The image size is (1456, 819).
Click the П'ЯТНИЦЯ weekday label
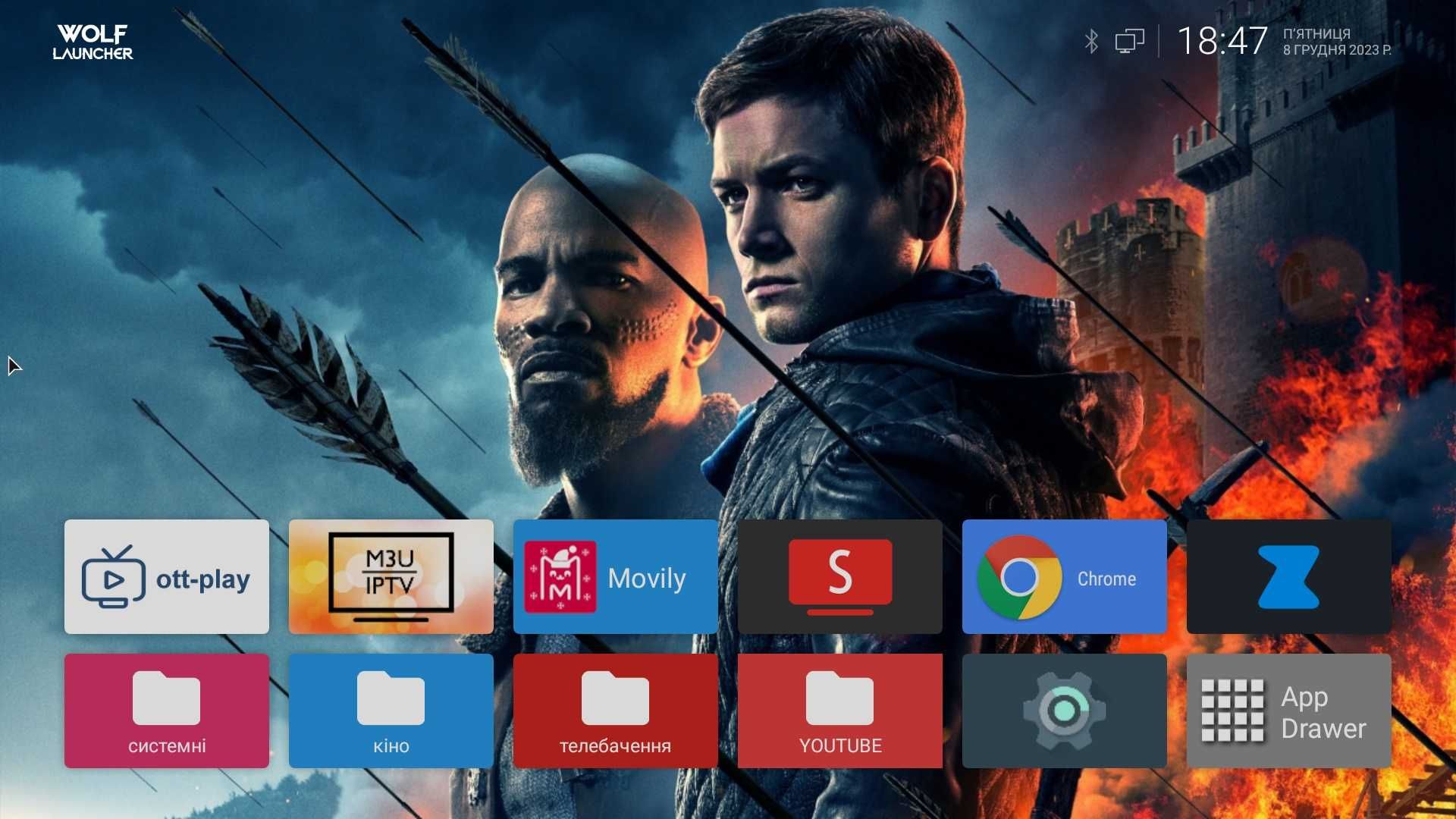click(x=1316, y=33)
